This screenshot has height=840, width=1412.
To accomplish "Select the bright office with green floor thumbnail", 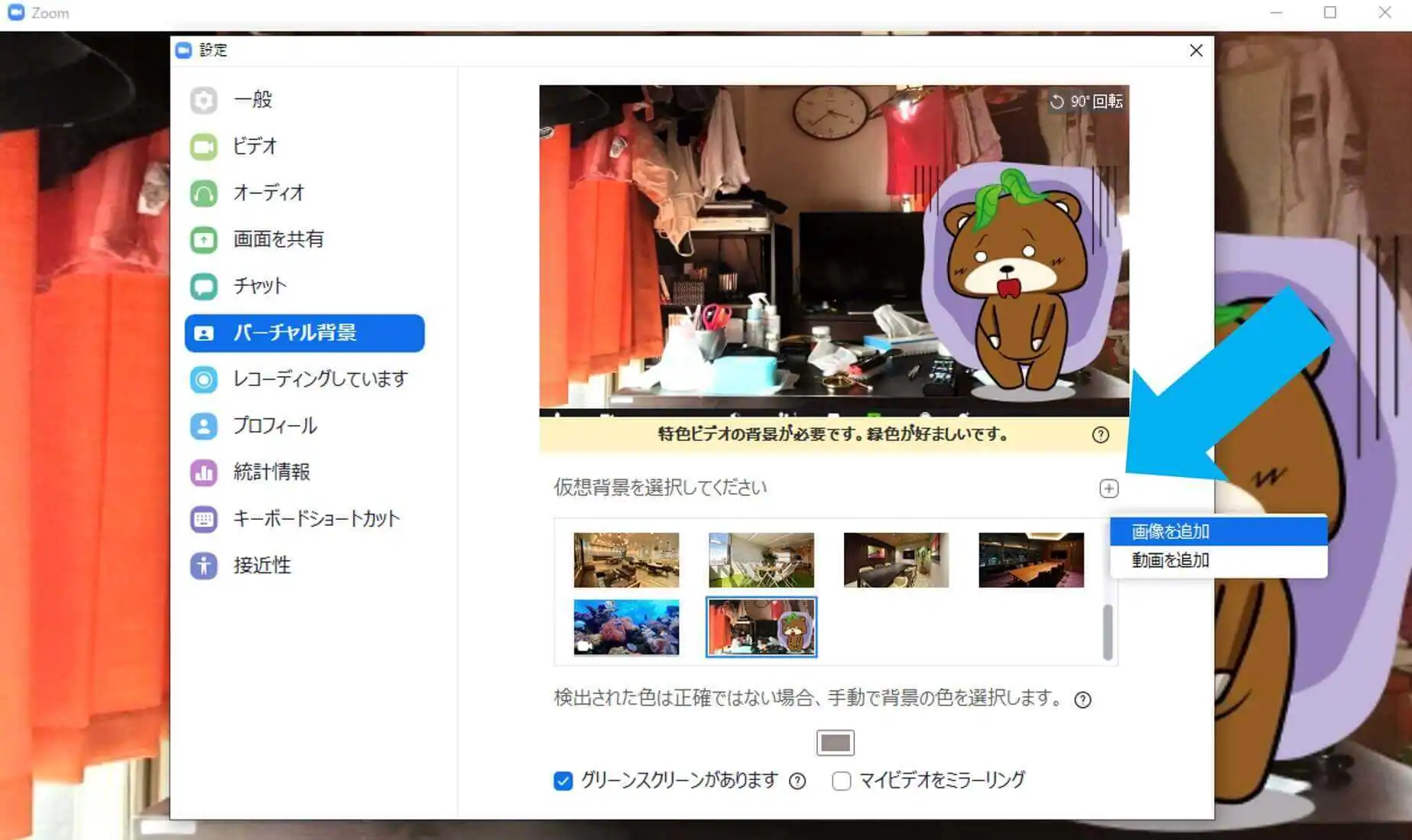I will (x=761, y=559).
